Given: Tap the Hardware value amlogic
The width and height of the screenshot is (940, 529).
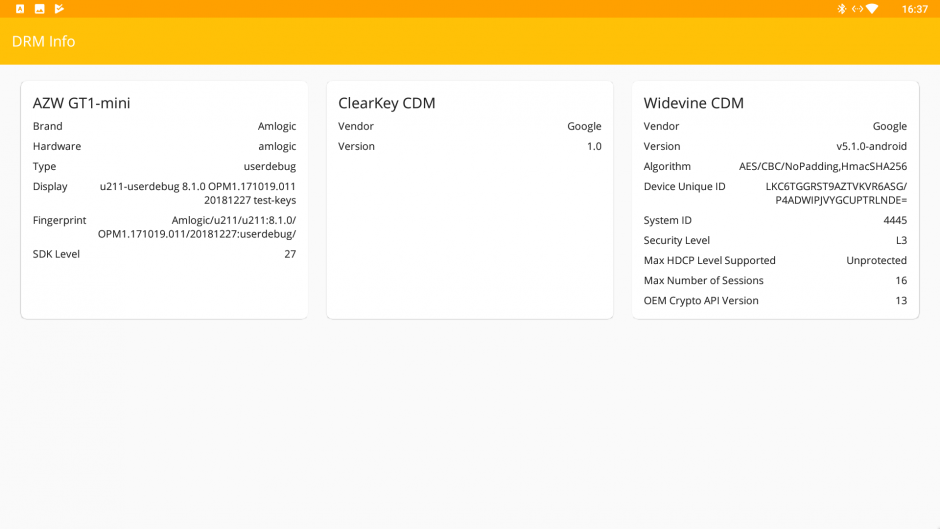Looking at the screenshot, I should [x=277, y=146].
